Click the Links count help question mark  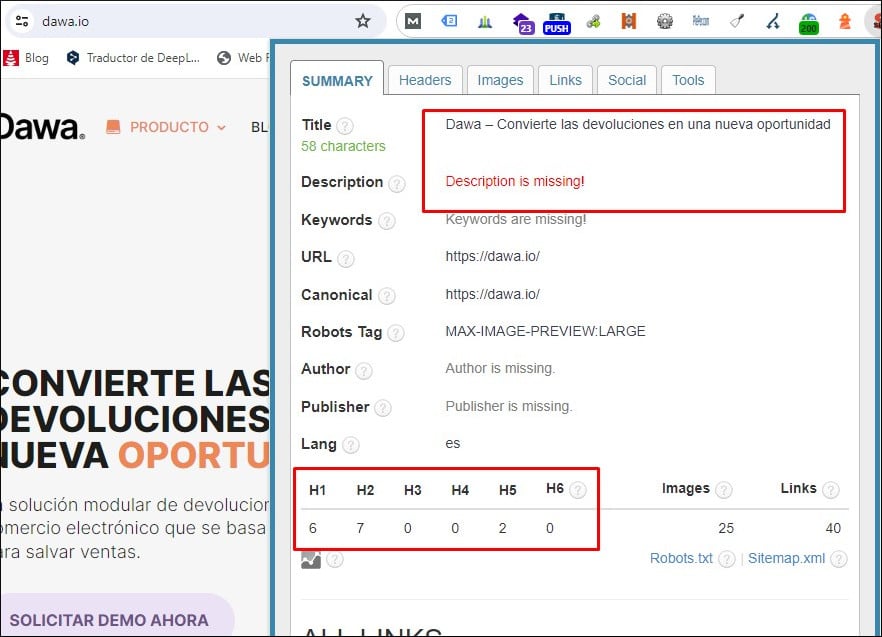tap(830, 490)
